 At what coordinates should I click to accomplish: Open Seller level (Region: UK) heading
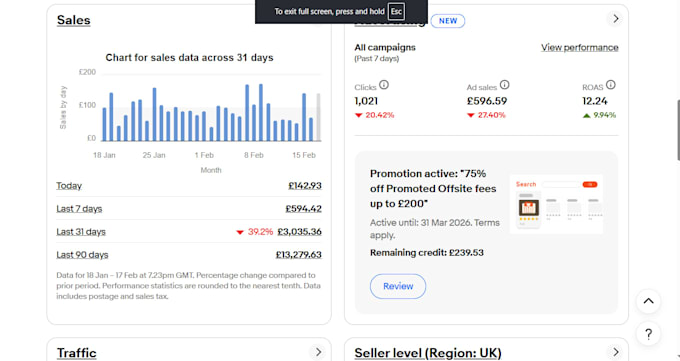tap(428, 353)
